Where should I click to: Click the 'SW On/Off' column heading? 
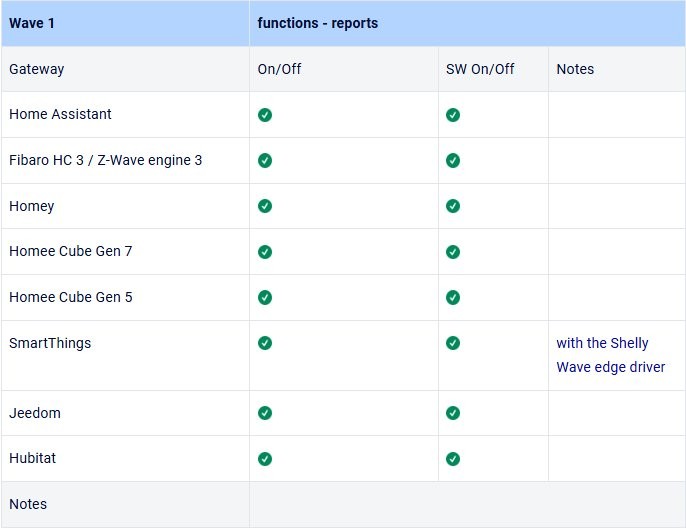click(480, 69)
